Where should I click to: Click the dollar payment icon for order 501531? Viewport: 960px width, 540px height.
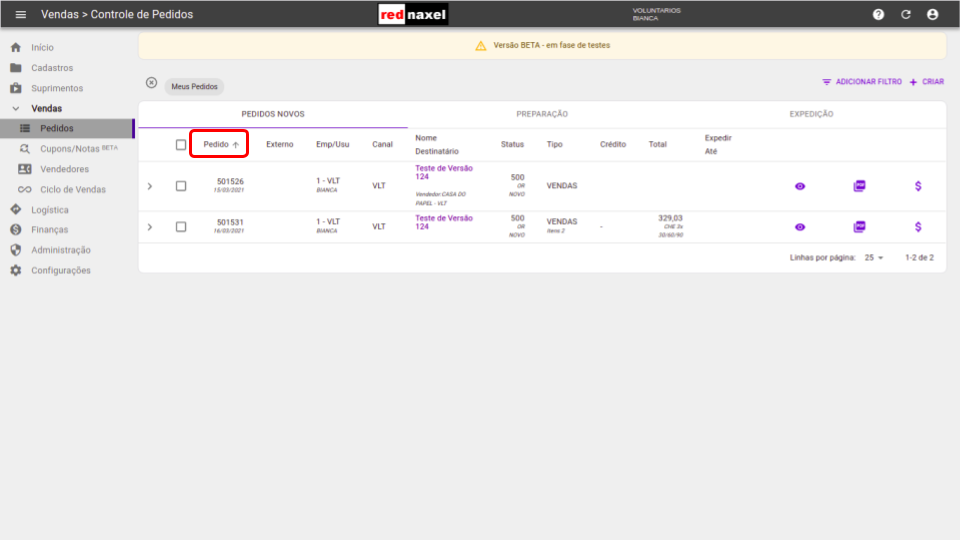(918, 227)
